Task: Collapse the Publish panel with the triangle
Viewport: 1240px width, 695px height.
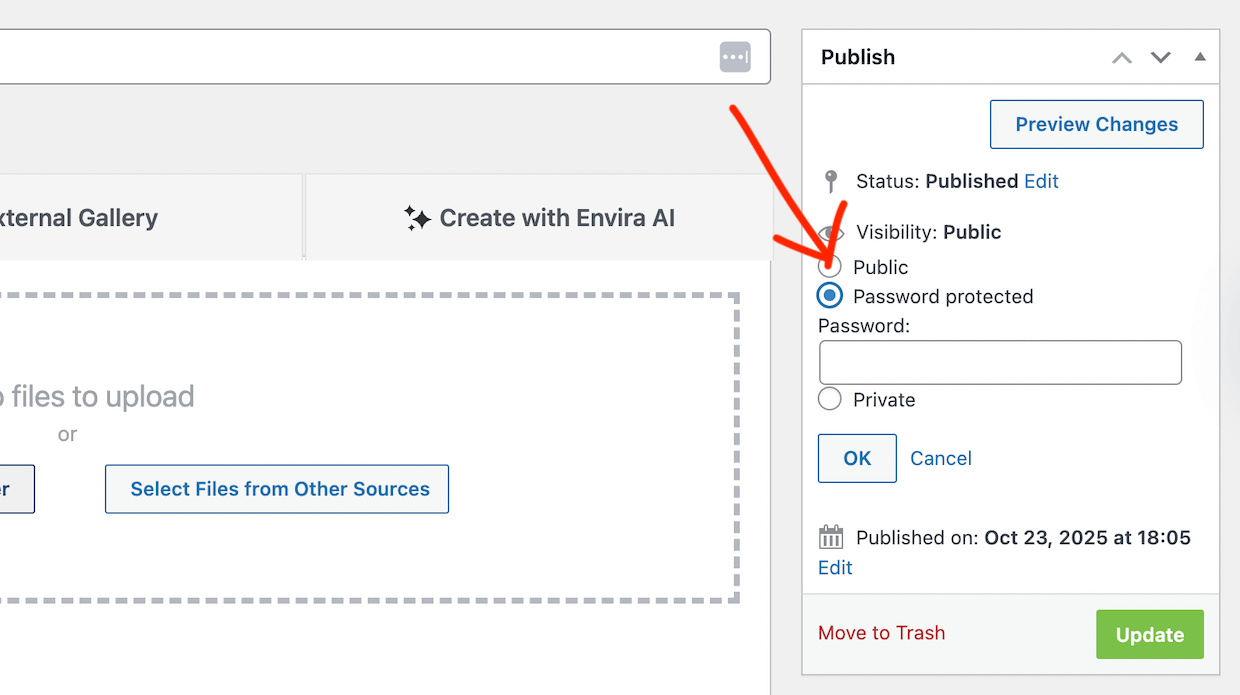Action: (x=1200, y=57)
